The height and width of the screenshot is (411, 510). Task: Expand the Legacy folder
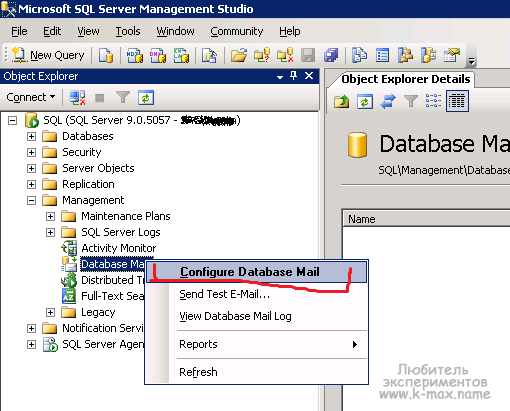[x=50, y=312]
